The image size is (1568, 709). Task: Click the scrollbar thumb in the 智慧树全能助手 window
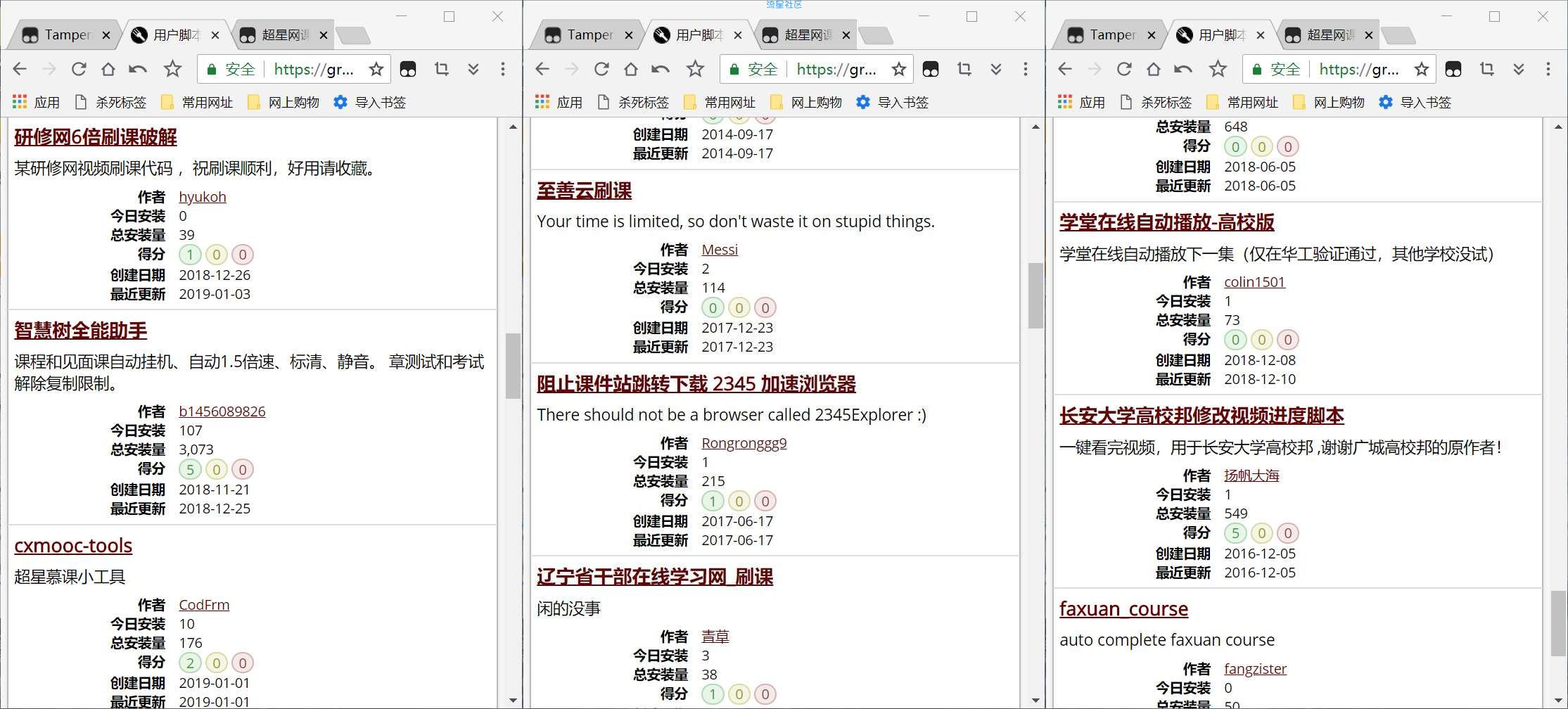(x=513, y=366)
